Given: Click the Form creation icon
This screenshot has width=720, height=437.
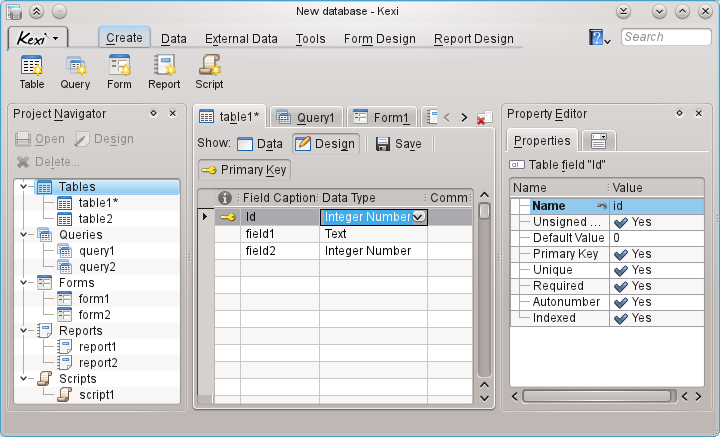Looking at the screenshot, I should (x=119, y=71).
